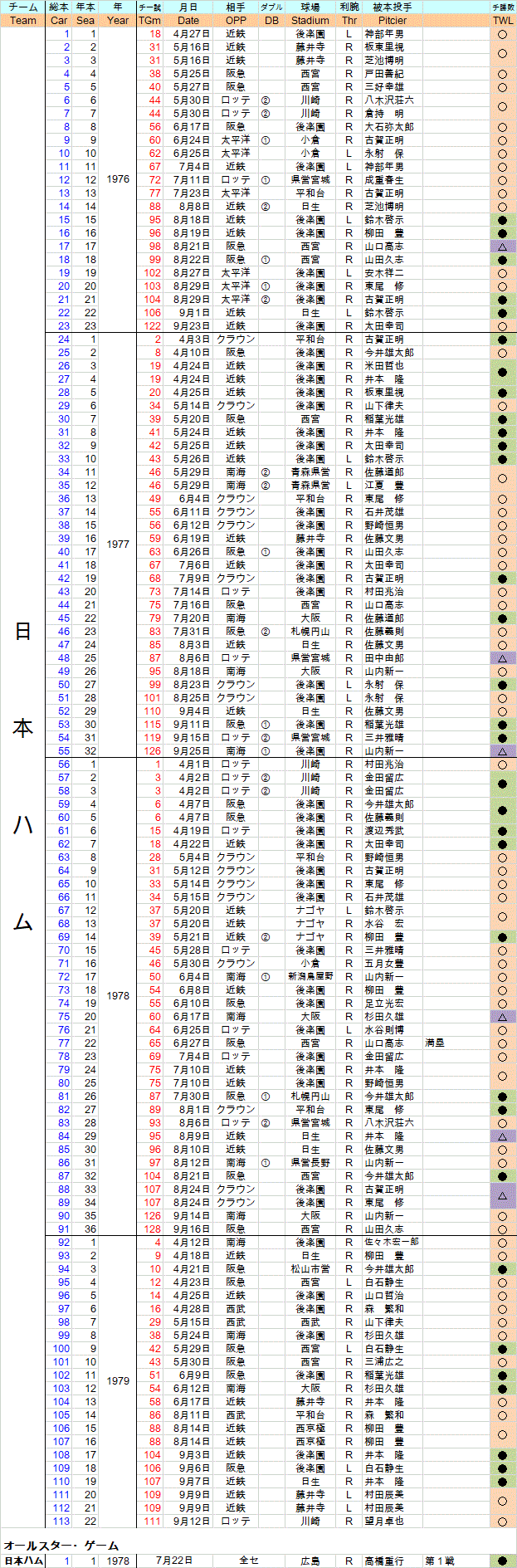The width and height of the screenshot is (517, 1568).
Task: Click the date cell 4月1日
Action: [x=188, y=764]
